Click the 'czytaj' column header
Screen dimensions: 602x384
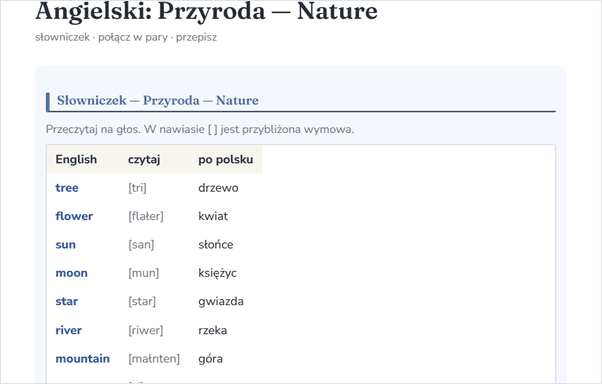[x=144, y=160]
